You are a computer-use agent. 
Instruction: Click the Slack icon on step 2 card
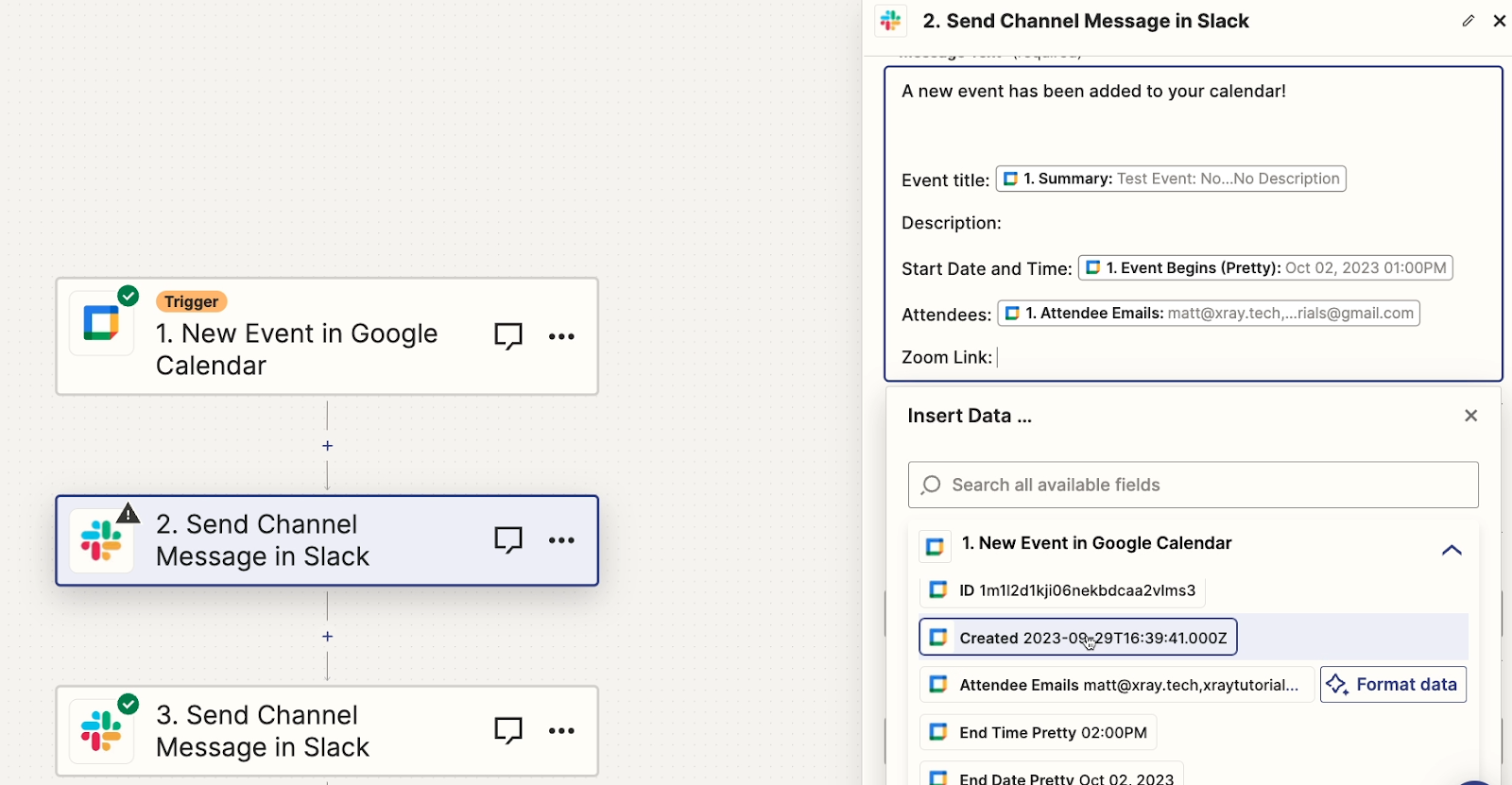(x=101, y=541)
